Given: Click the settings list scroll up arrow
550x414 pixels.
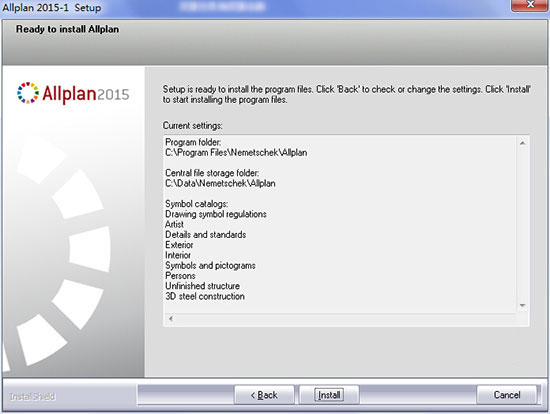Looking at the screenshot, I should pyautogui.click(x=523, y=143).
